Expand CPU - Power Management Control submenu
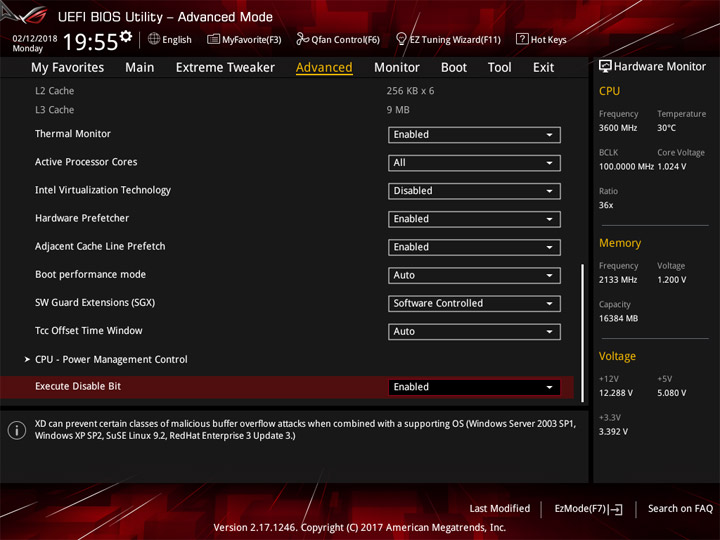Image resolution: width=720 pixels, height=540 pixels. pos(111,360)
